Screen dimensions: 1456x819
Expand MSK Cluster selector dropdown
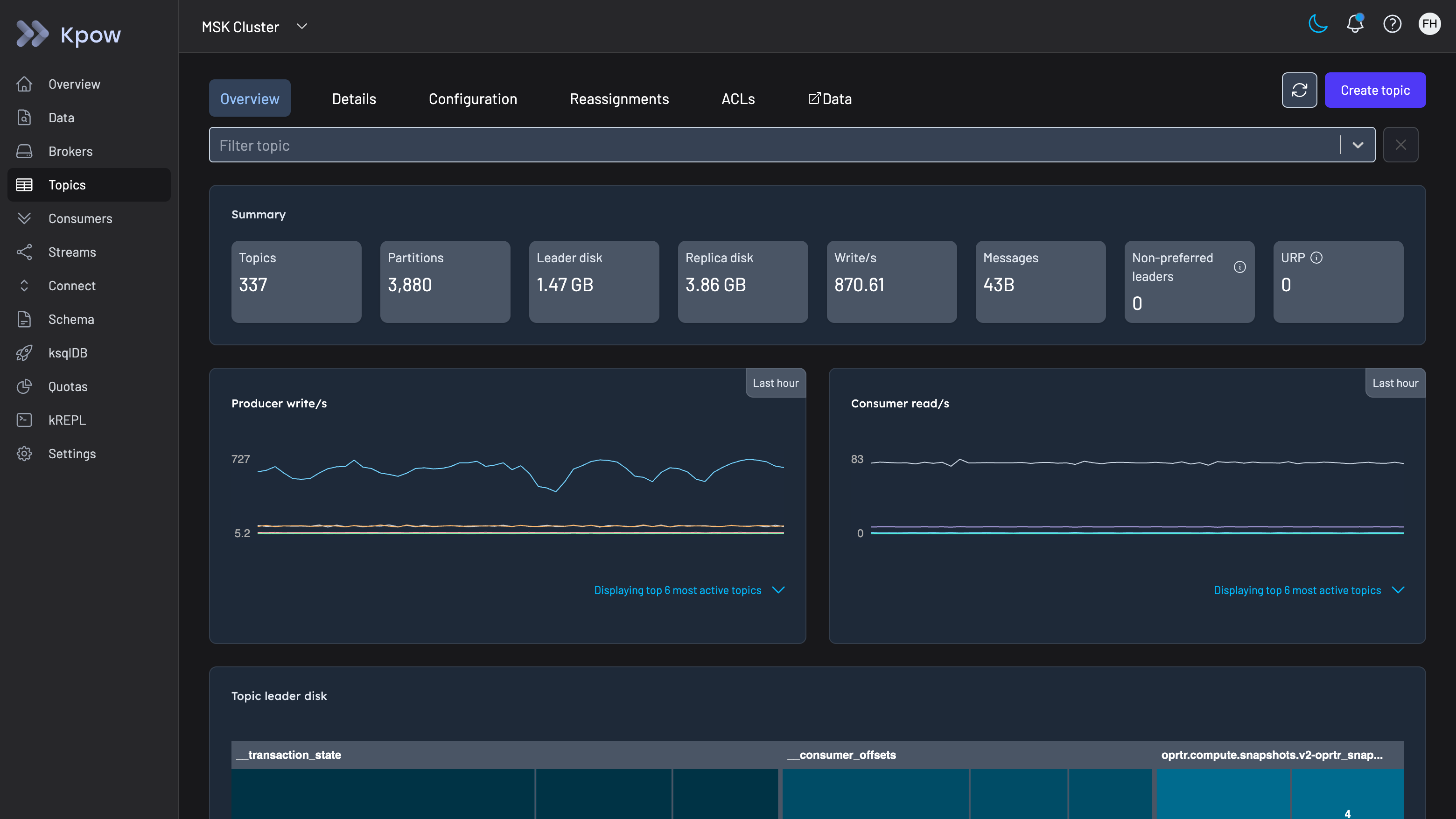[x=302, y=27]
